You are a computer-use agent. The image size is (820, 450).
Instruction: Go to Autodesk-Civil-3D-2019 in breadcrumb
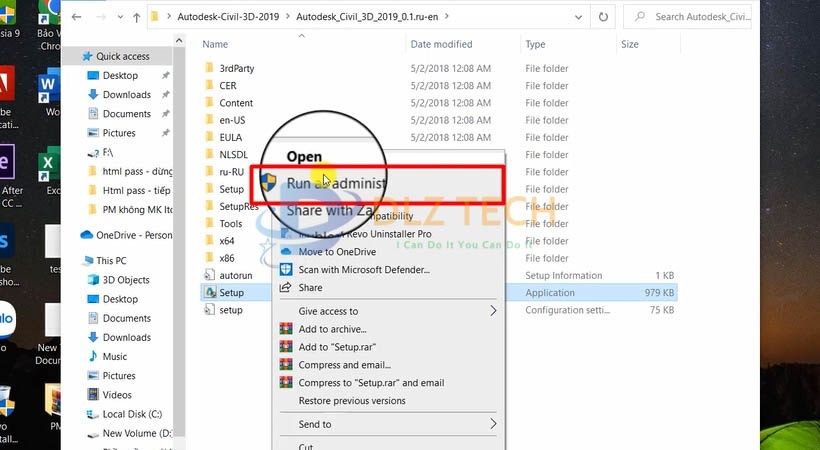point(228,17)
